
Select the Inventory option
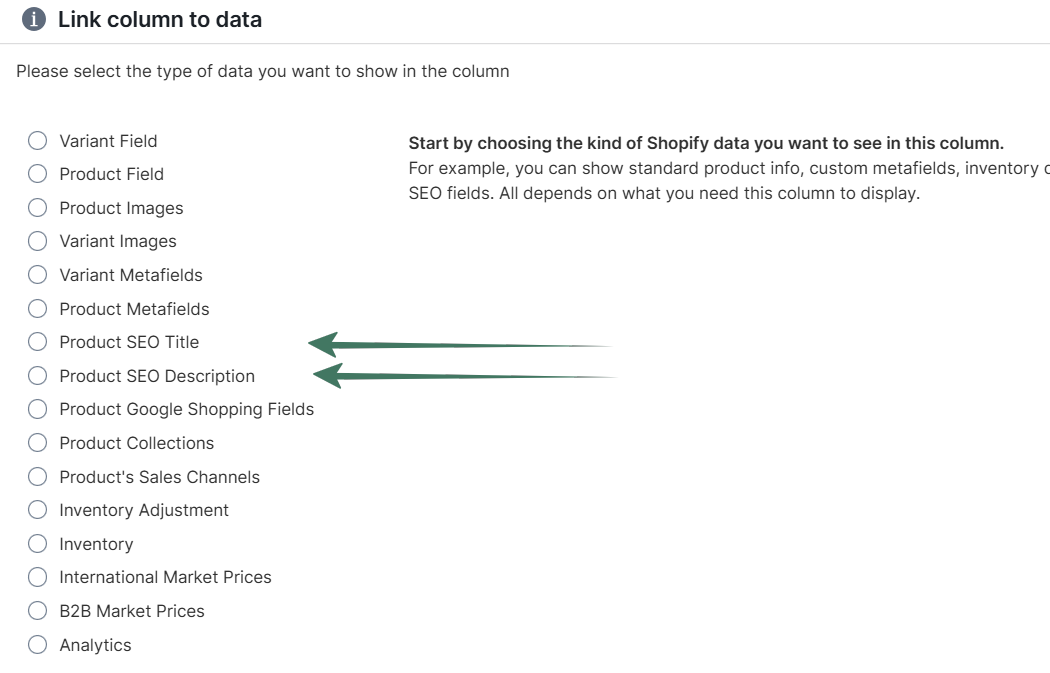[37, 543]
